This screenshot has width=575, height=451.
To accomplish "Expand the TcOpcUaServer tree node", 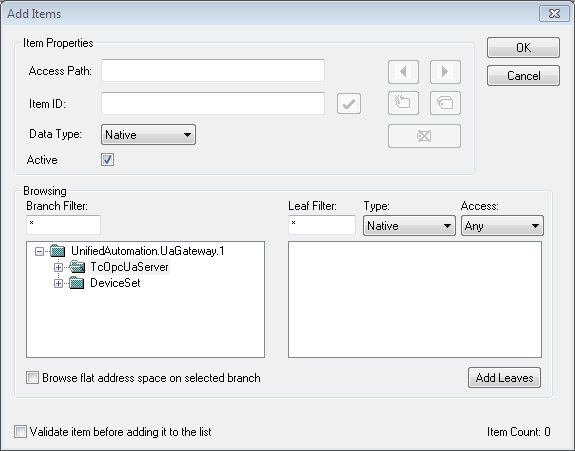I will [x=58, y=267].
